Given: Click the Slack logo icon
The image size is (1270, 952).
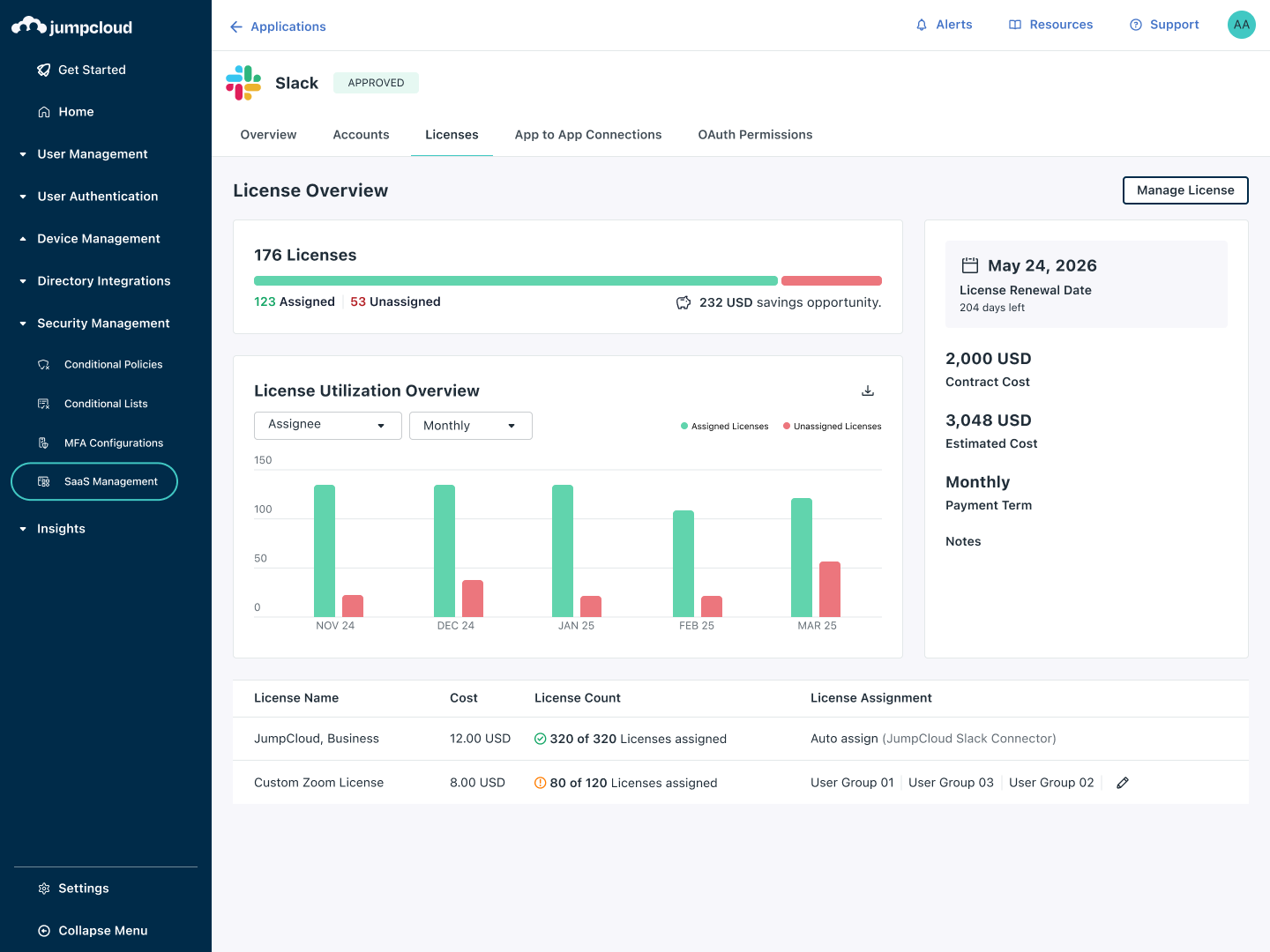Looking at the screenshot, I should 243,82.
